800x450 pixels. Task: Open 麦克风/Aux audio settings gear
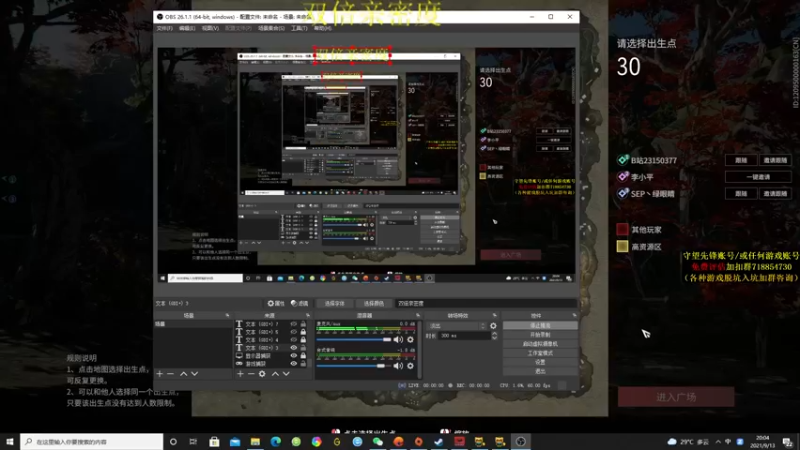[x=410, y=339]
